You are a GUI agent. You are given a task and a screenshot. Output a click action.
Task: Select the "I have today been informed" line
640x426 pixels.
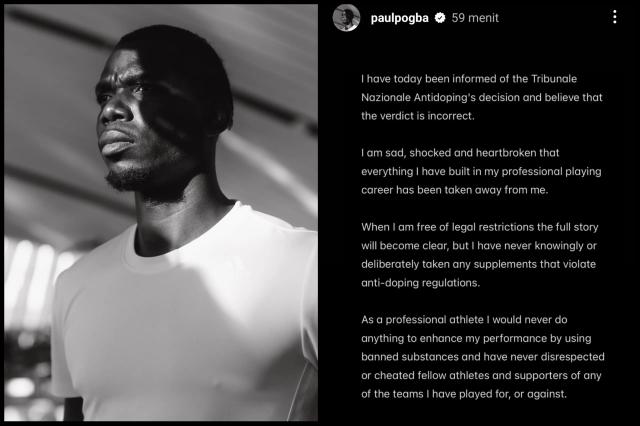point(469,79)
